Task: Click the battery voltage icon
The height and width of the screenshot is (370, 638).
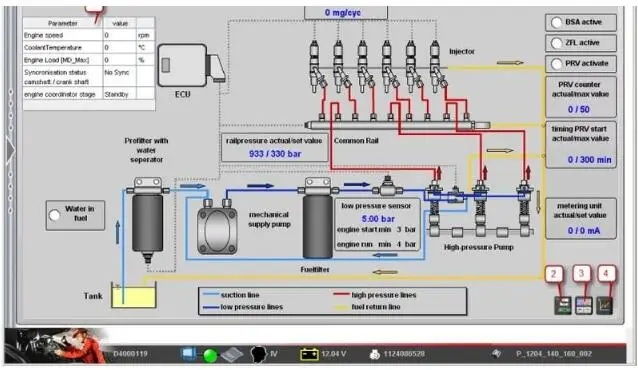Action: click(x=309, y=354)
